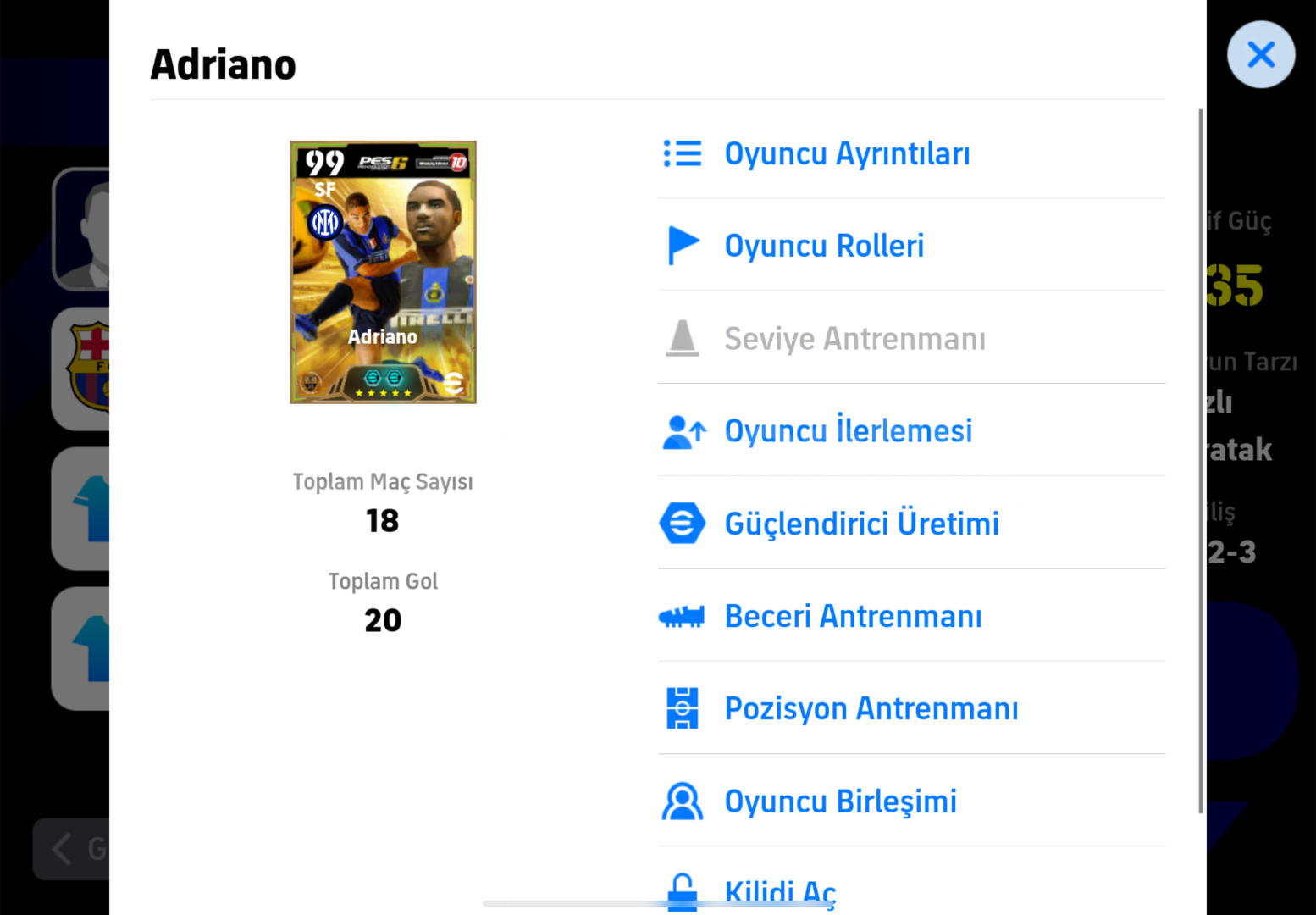Choose Kilidi Aç to unlock player
This screenshot has height=915, width=1316.
911,881
